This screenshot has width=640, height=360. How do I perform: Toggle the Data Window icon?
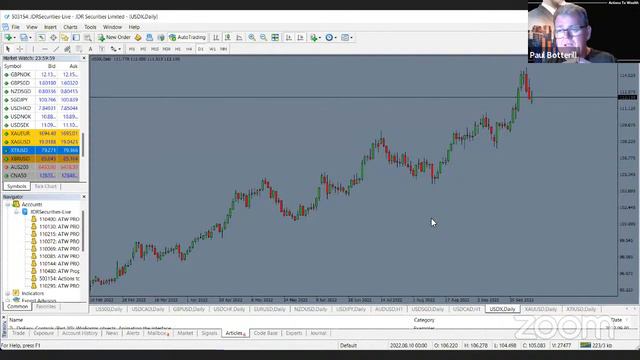[53, 38]
